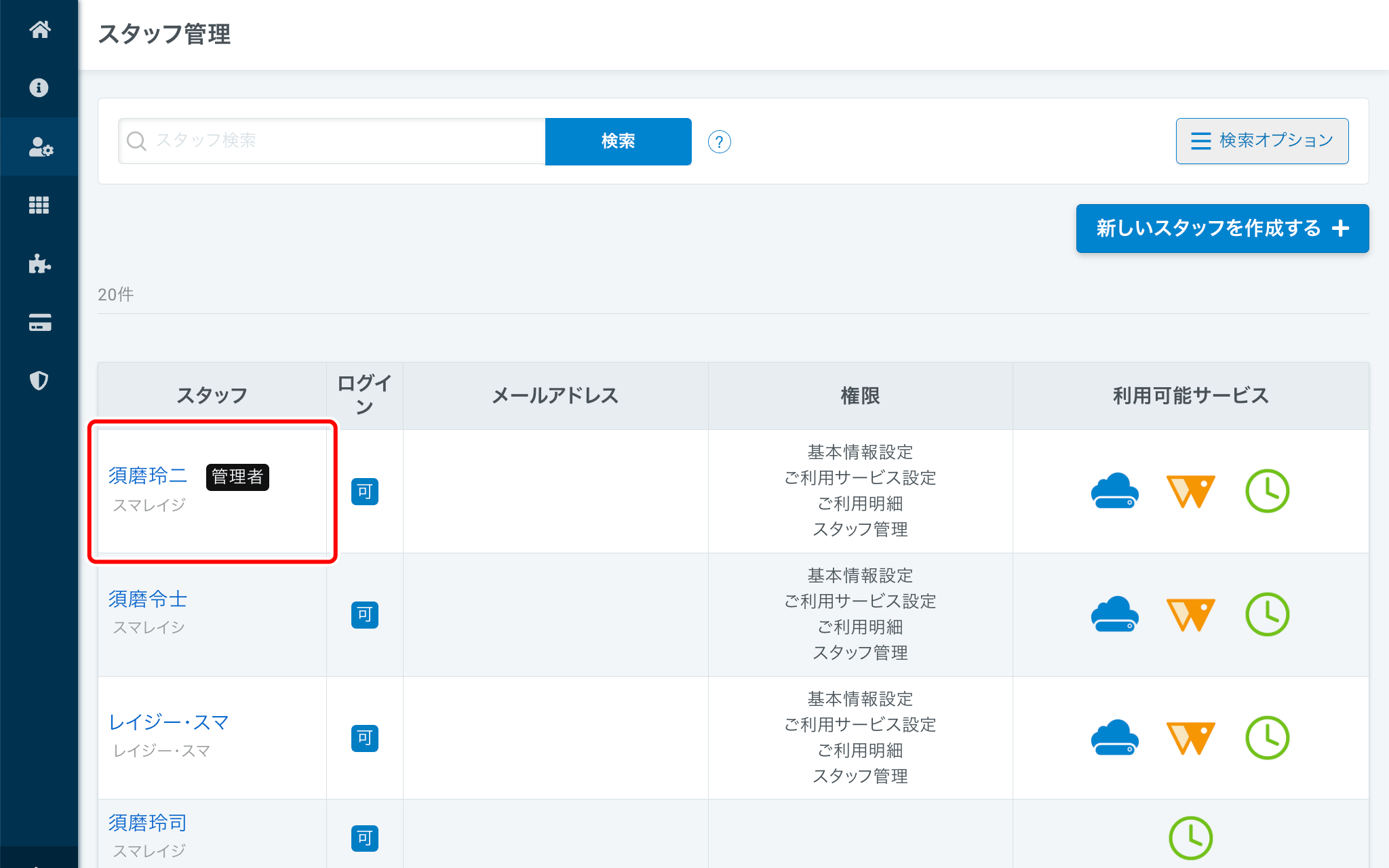Screen dimensions: 1389x868
Task: Open staff link レイジー・スマ
Action: pos(169,722)
